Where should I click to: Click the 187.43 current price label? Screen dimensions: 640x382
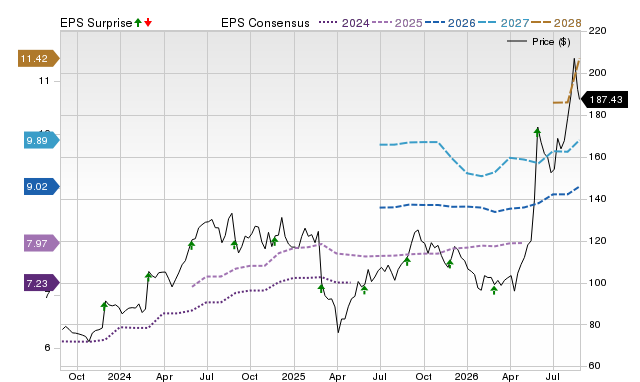(603, 100)
